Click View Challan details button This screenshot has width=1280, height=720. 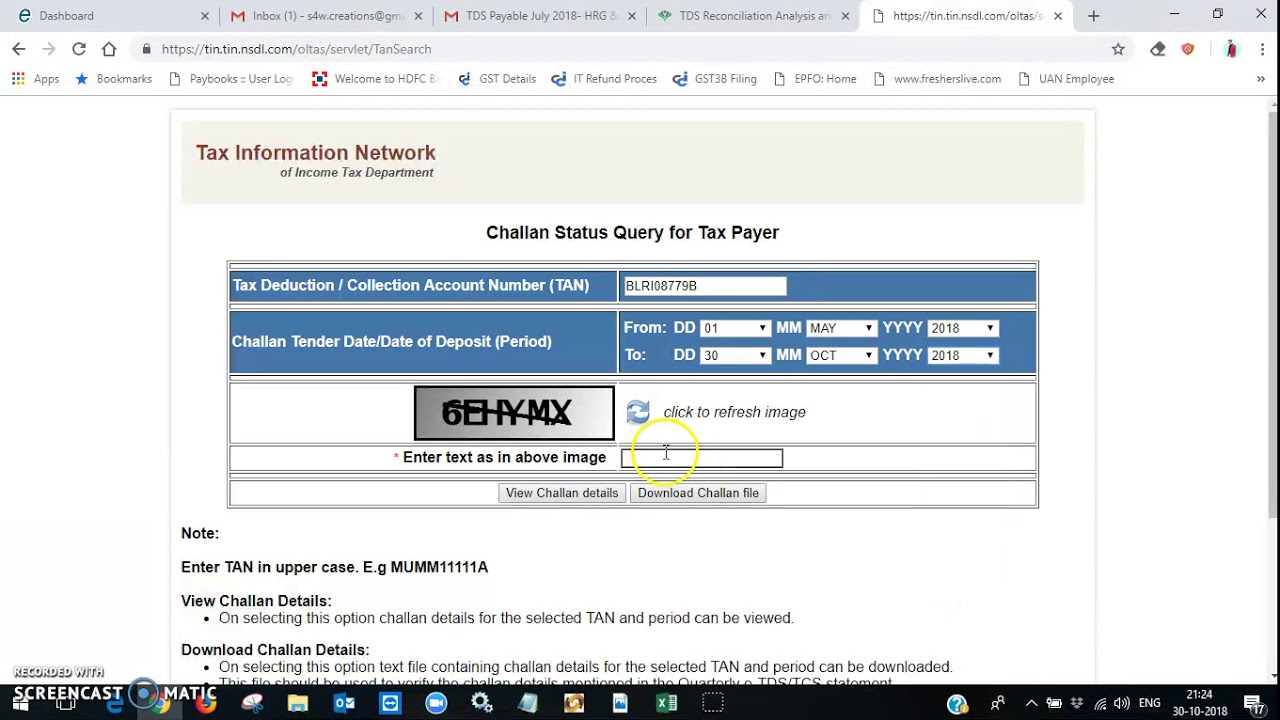562,493
